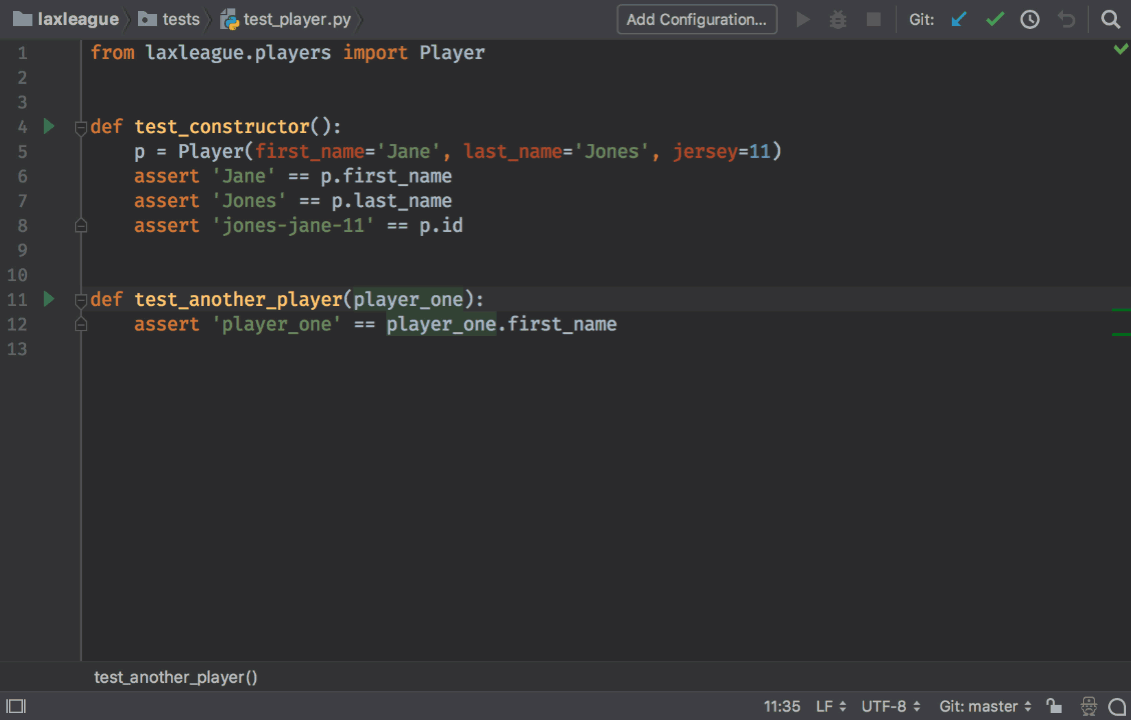Open the LF line separator dropdown
The image size is (1131, 720).
[831, 706]
